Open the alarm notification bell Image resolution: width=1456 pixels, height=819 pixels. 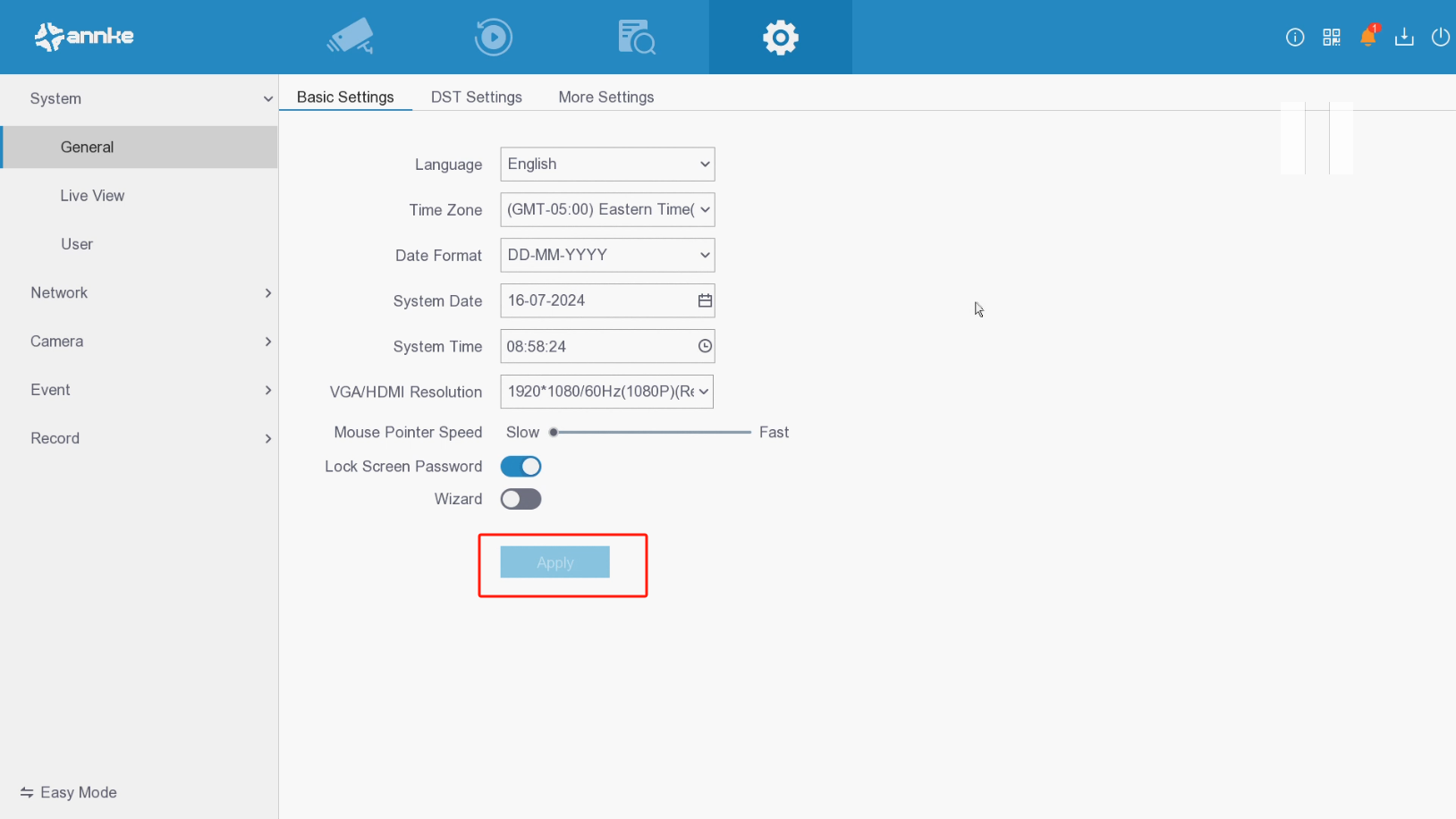click(x=1367, y=37)
